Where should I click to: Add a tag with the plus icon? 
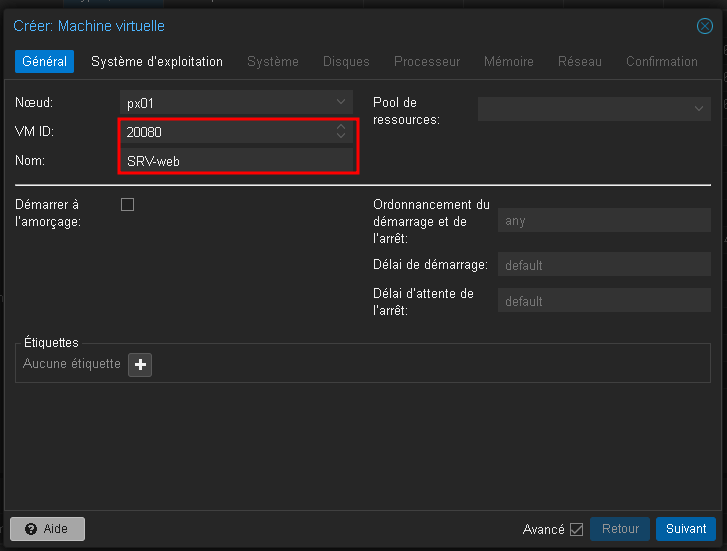point(140,365)
